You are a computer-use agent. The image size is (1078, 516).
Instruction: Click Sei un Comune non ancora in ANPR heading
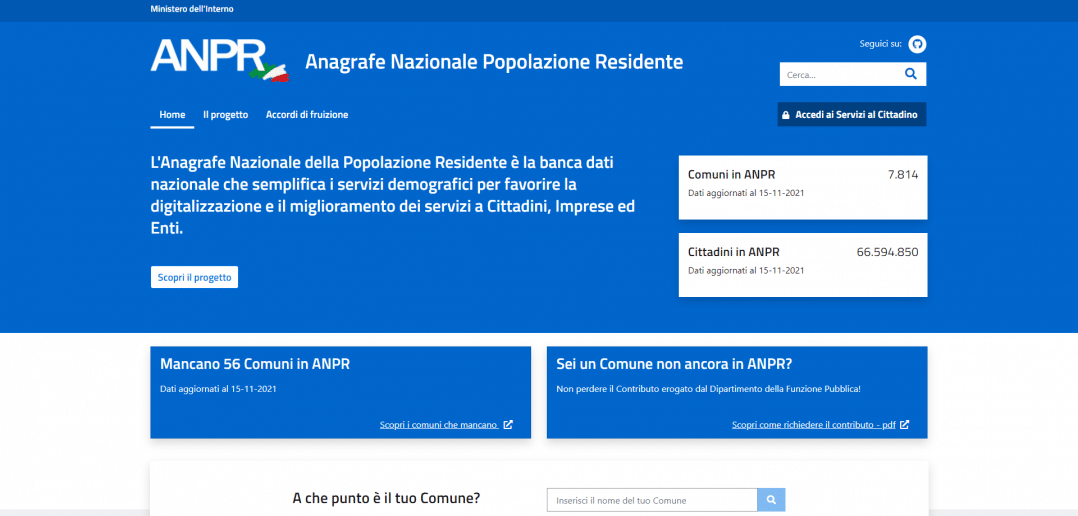(x=674, y=364)
